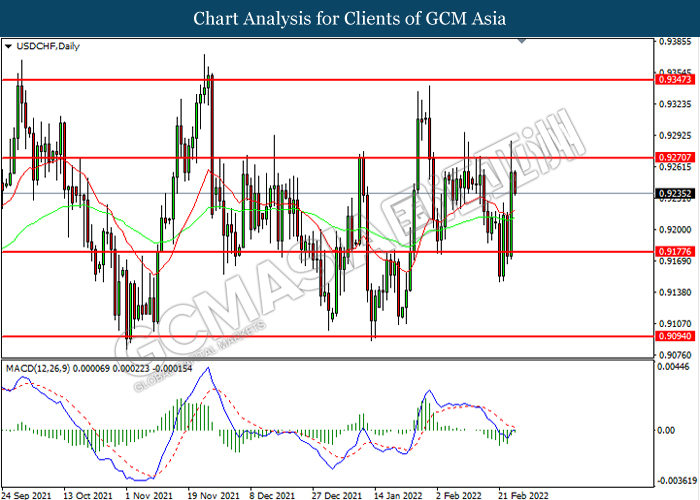
Task: Click the 0.93855 price axis value
Action: coord(675,42)
